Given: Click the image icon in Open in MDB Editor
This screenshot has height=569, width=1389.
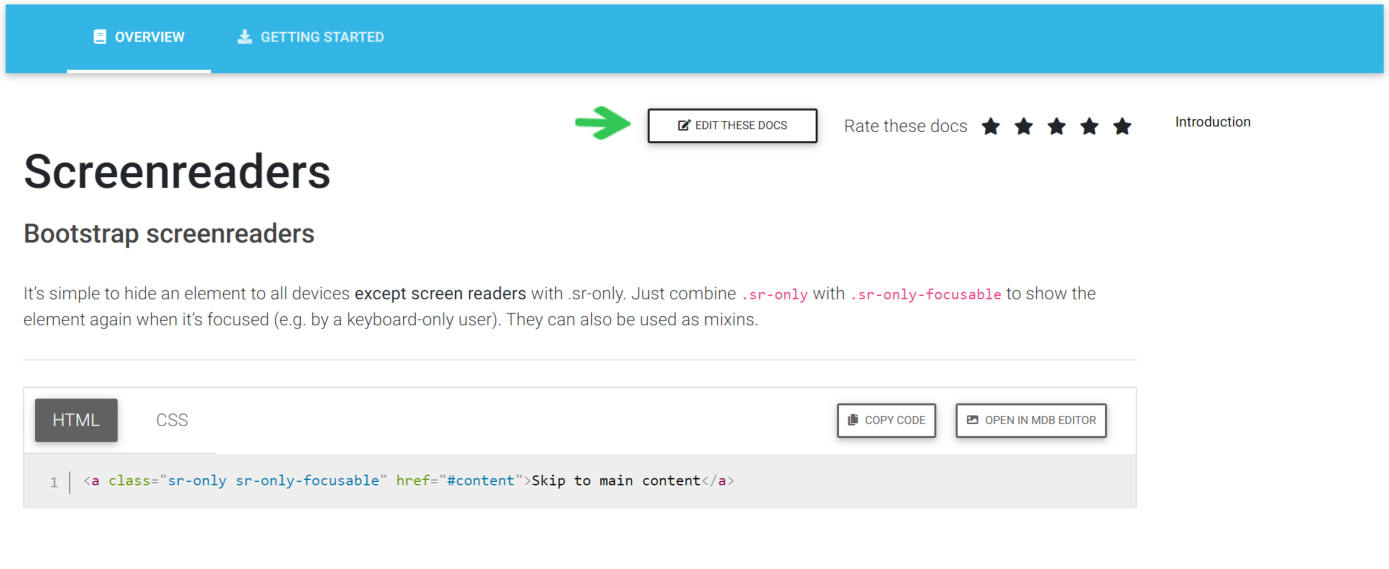Looking at the screenshot, I should click(x=973, y=420).
